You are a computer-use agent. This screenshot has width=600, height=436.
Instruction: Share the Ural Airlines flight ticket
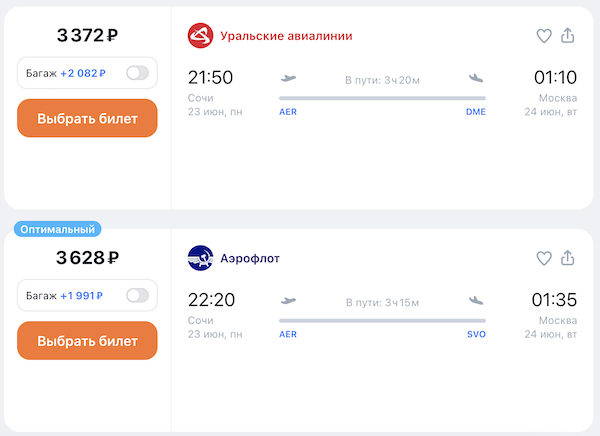[568, 36]
